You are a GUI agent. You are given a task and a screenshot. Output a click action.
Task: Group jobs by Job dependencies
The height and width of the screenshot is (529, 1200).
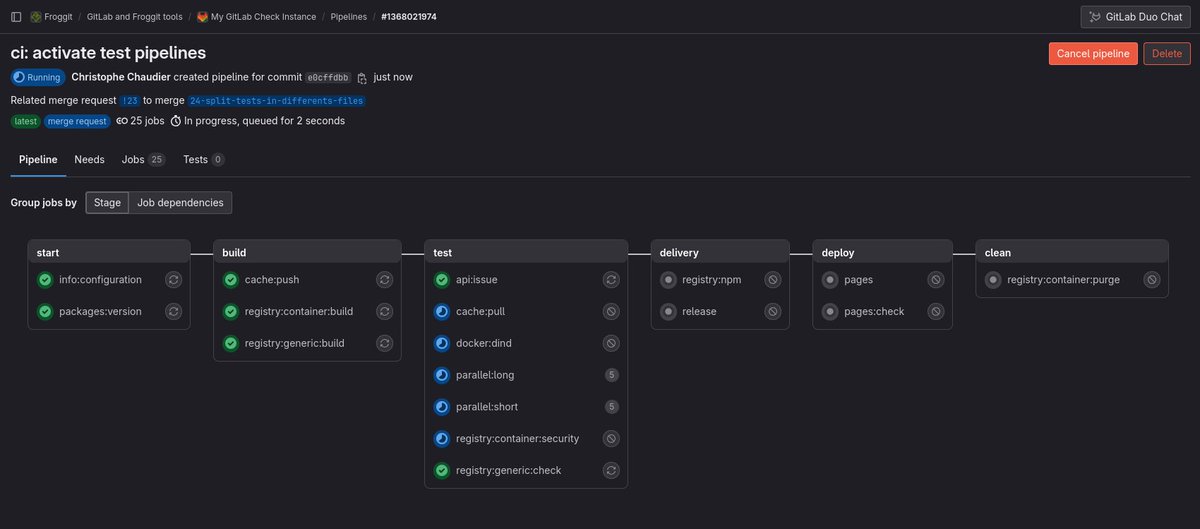[x=180, y=203]
